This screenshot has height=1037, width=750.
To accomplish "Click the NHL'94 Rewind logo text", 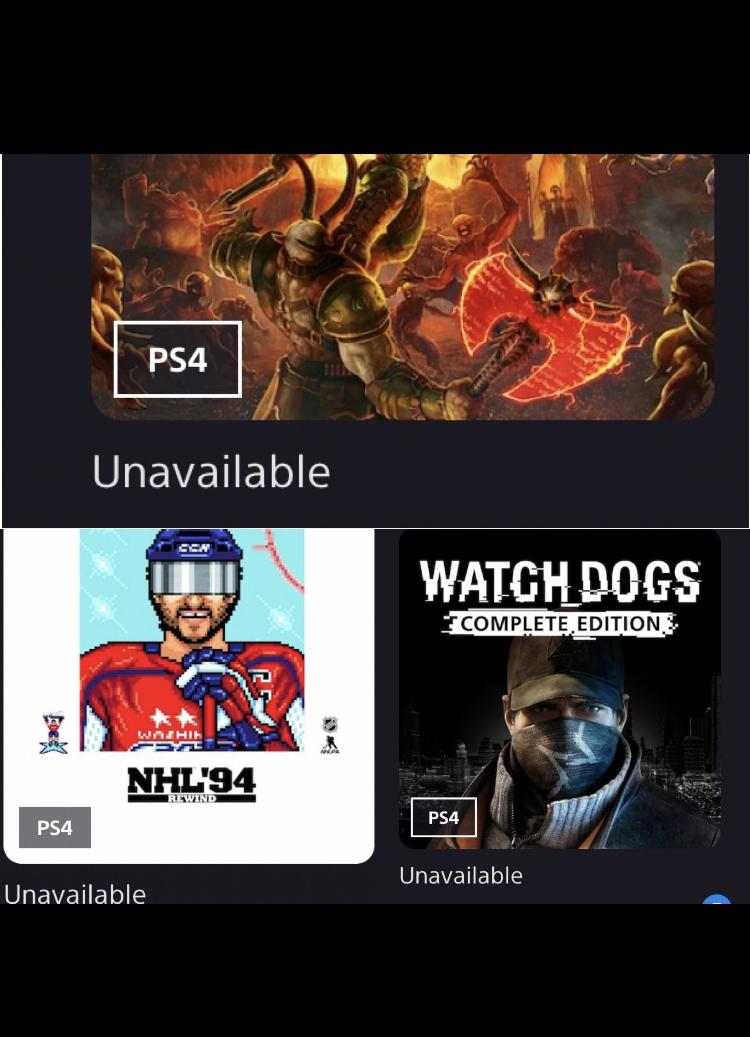I will (191, 785).
